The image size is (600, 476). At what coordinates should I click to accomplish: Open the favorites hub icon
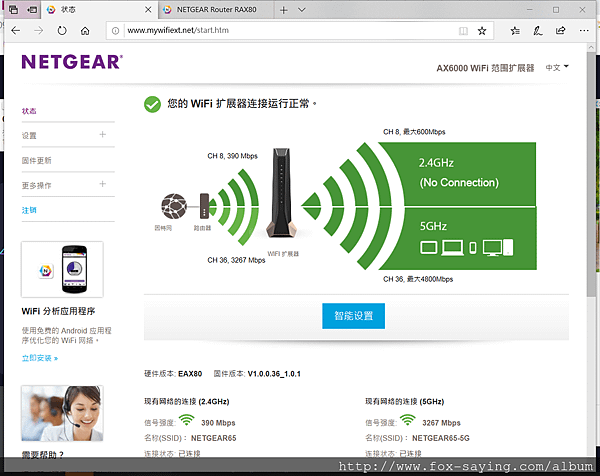tap(515, 31)
